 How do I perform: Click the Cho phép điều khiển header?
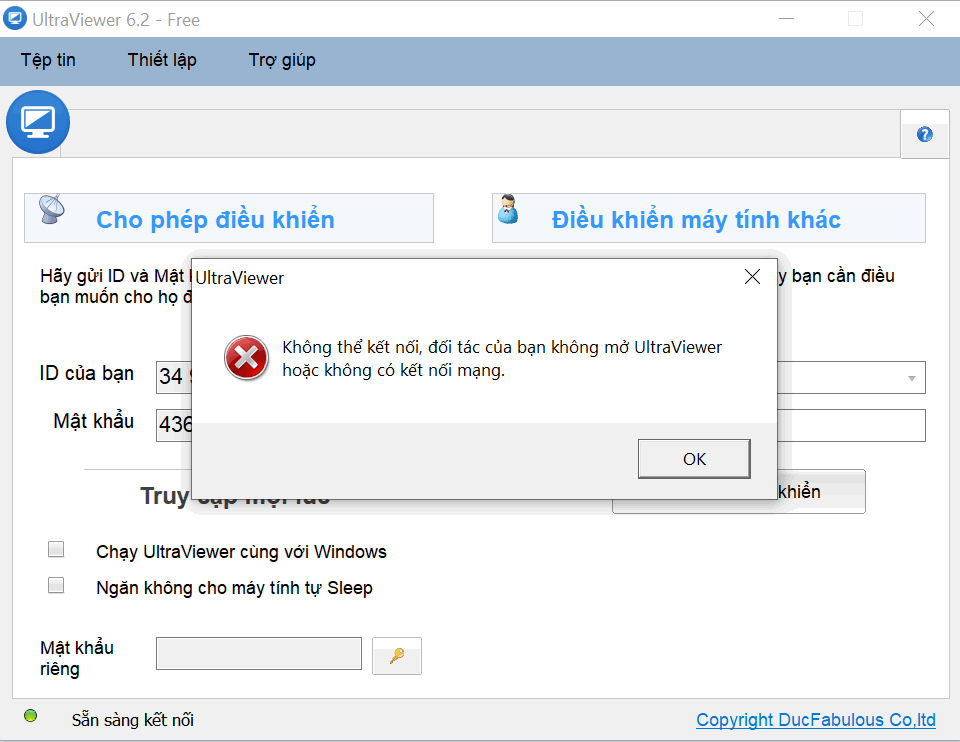pyautogui.click(x=229, y=219)
